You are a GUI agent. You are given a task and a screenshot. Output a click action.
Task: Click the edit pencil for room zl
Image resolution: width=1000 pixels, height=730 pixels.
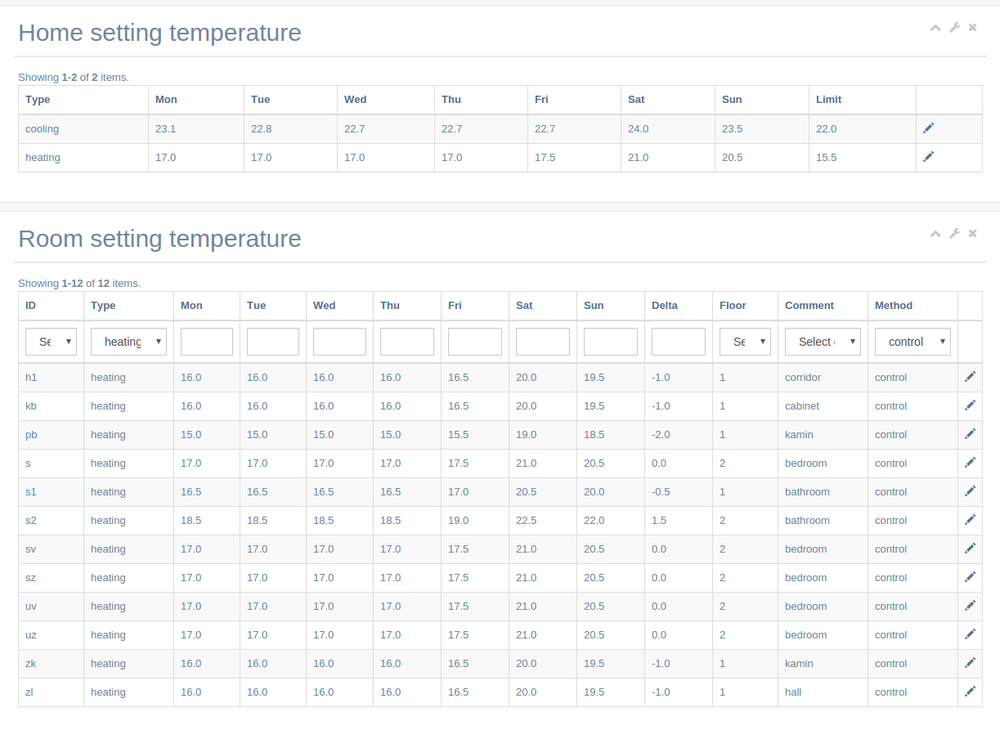969,692
